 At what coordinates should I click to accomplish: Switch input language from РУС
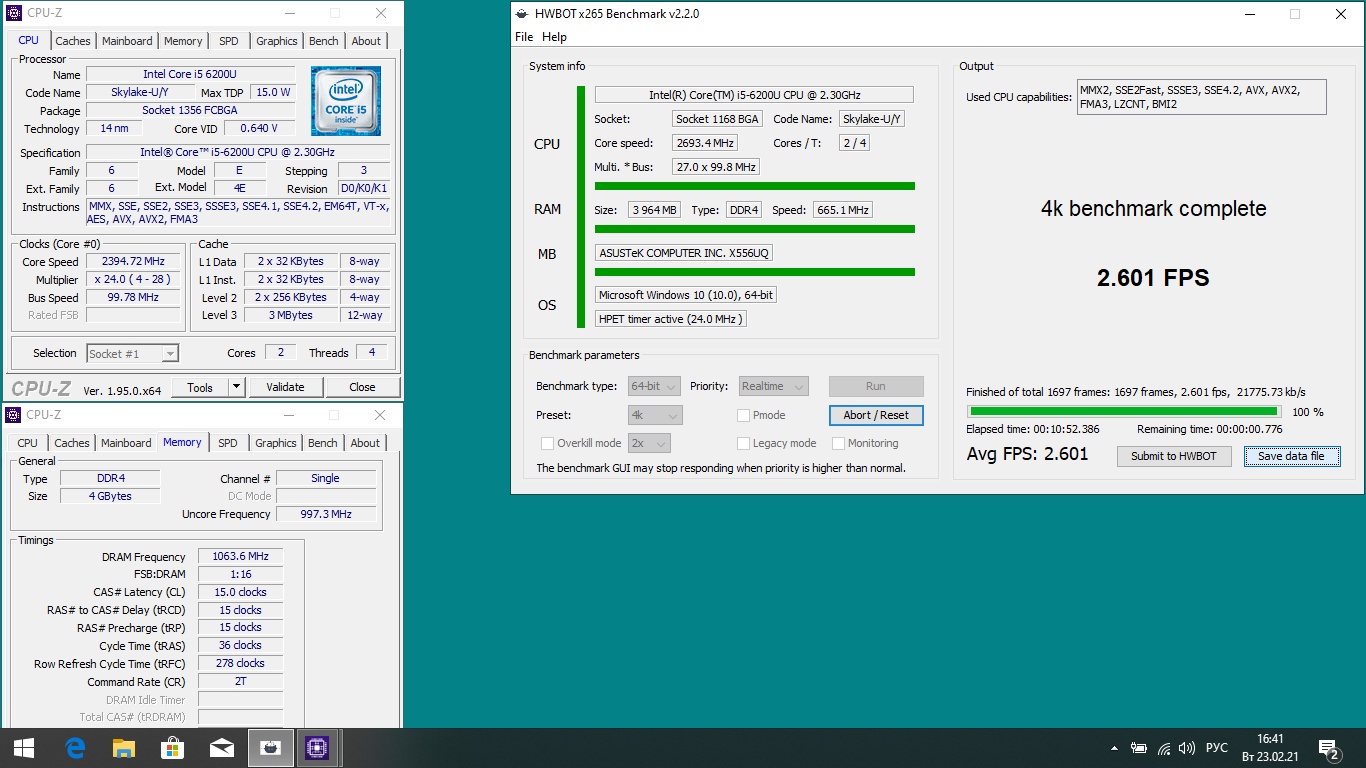(x=1217, y=748)
